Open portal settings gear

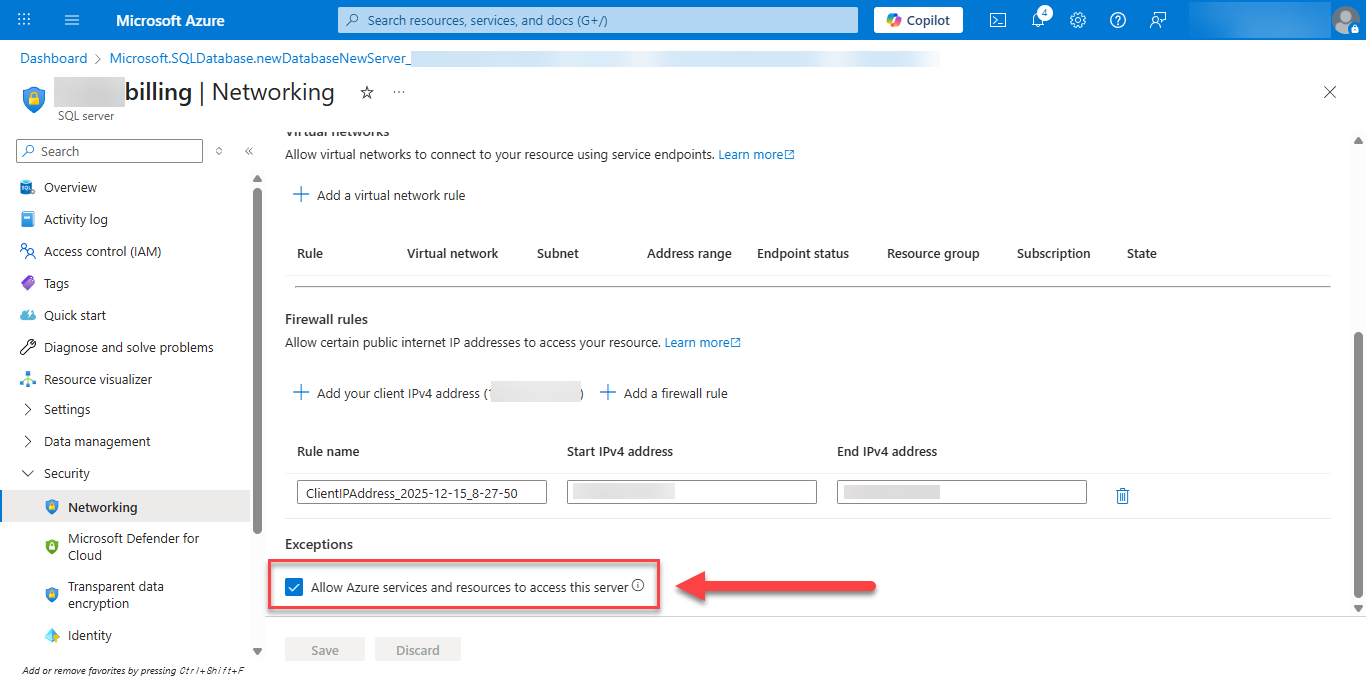click(1077, 20)
